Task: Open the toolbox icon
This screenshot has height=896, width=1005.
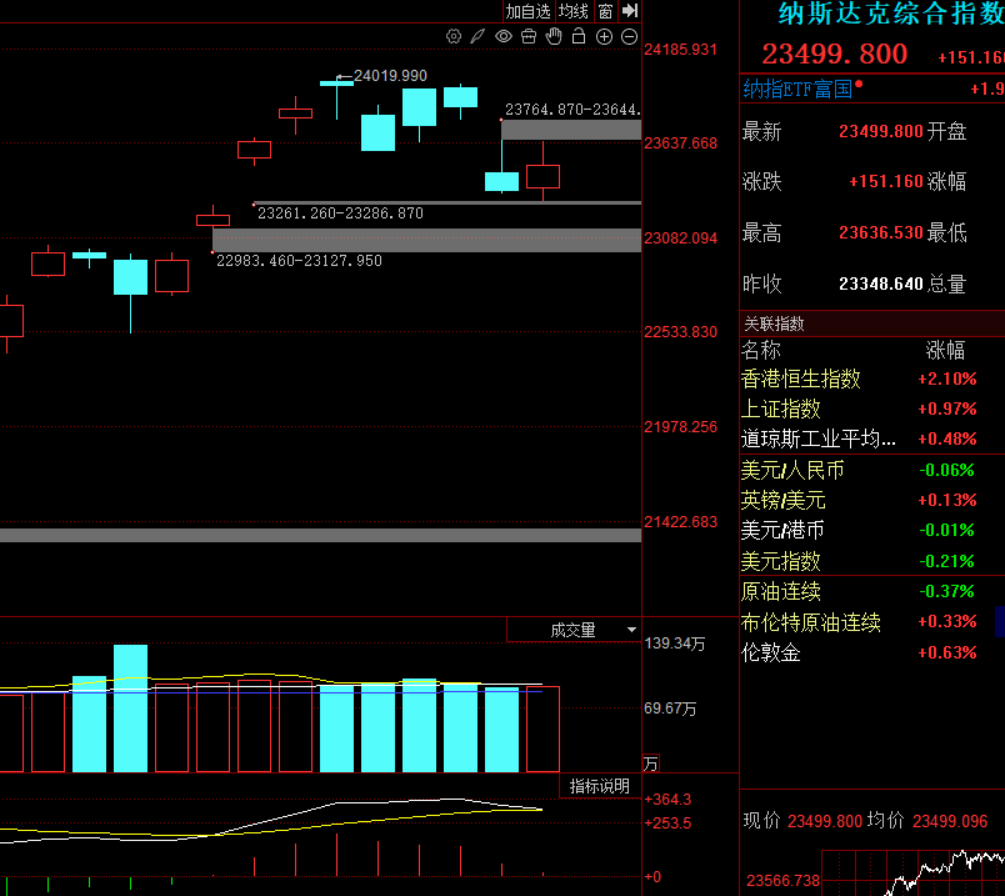Action: pyautogui.click(x=529, y=37)
